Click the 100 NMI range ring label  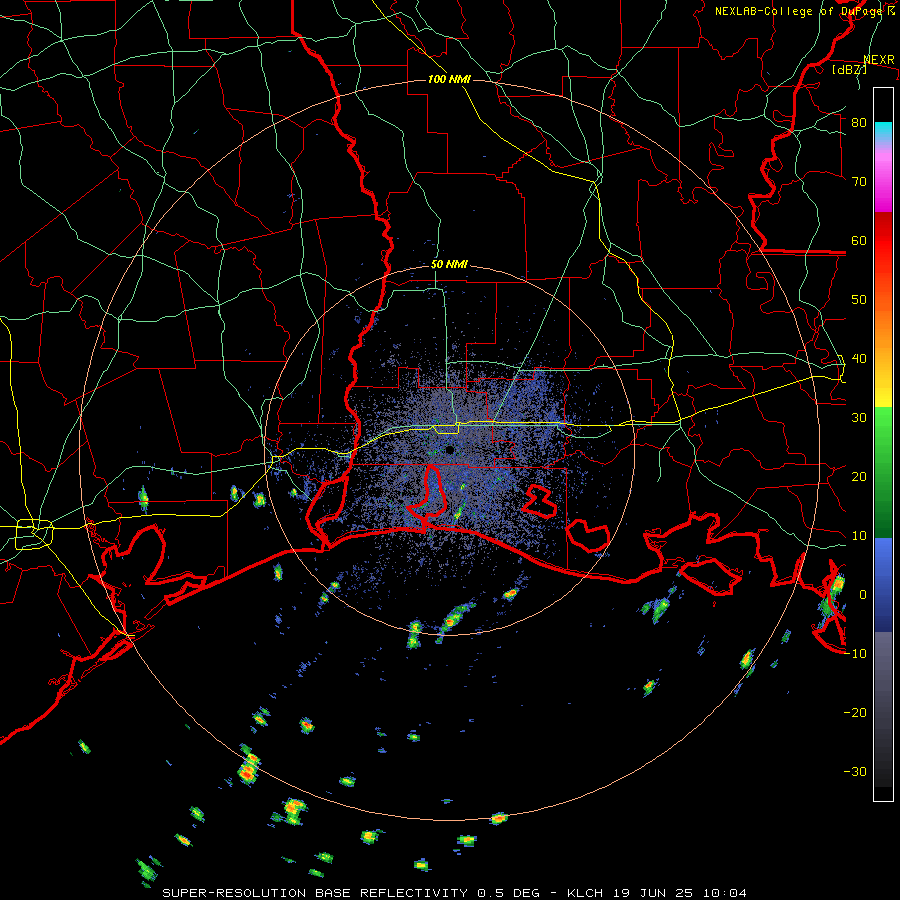click(449, 79)
